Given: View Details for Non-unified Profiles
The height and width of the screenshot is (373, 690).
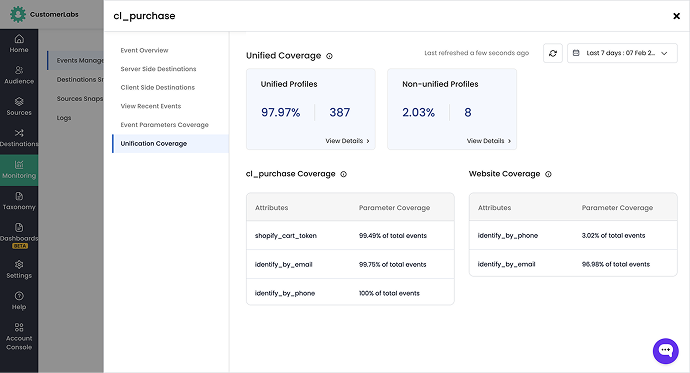Looking at the screenshot, I should click(x=488, y=141).
